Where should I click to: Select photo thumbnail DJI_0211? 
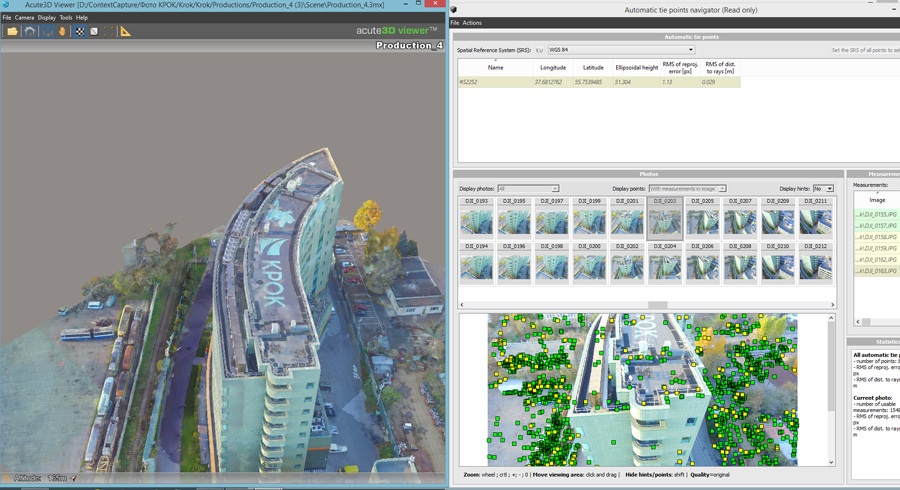click(x=816, y=217)
